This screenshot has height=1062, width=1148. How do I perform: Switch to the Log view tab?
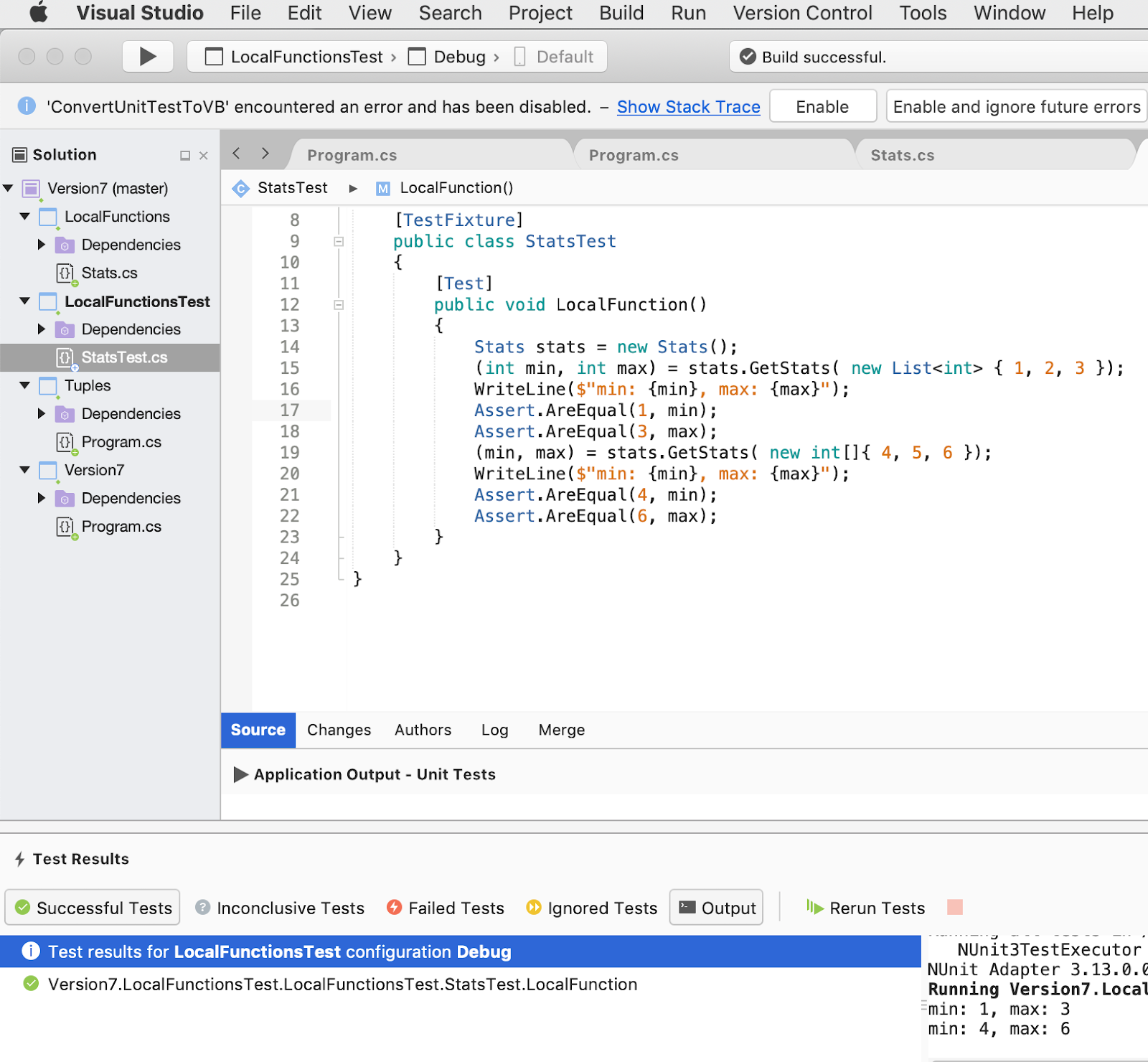[494, 730]
